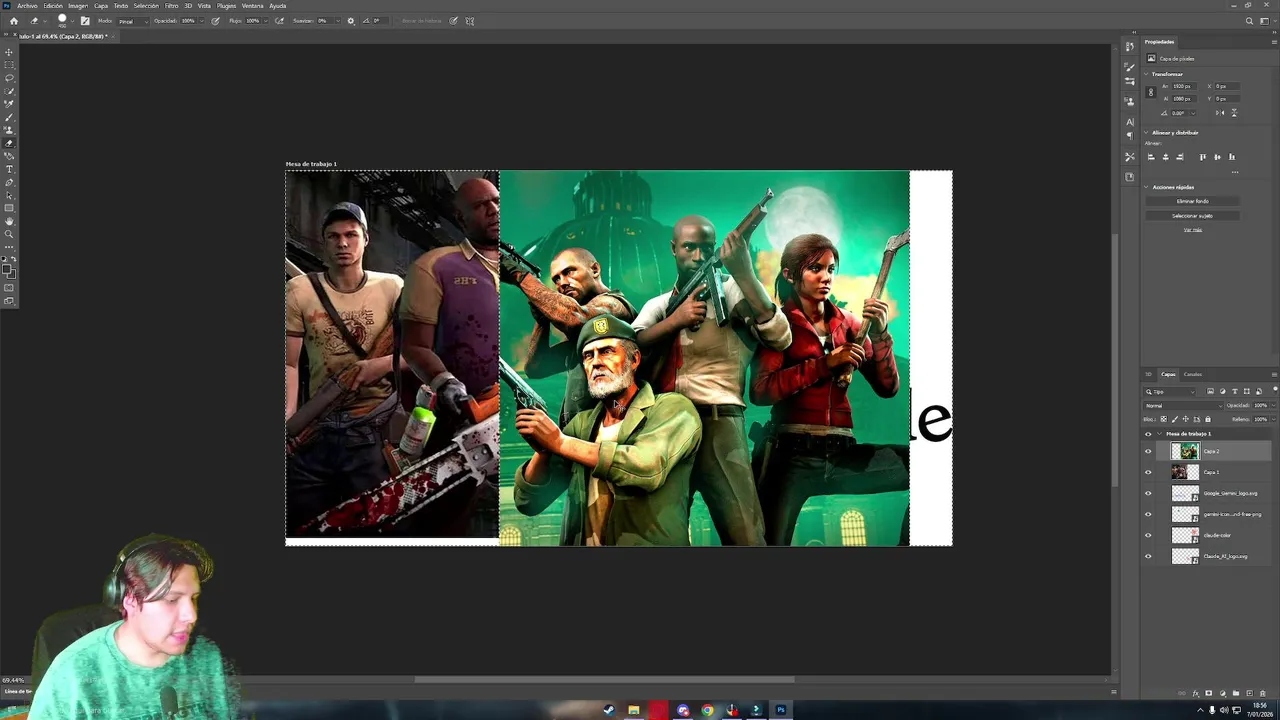Align horizontal centers in Alinear section

(1166, 157)
